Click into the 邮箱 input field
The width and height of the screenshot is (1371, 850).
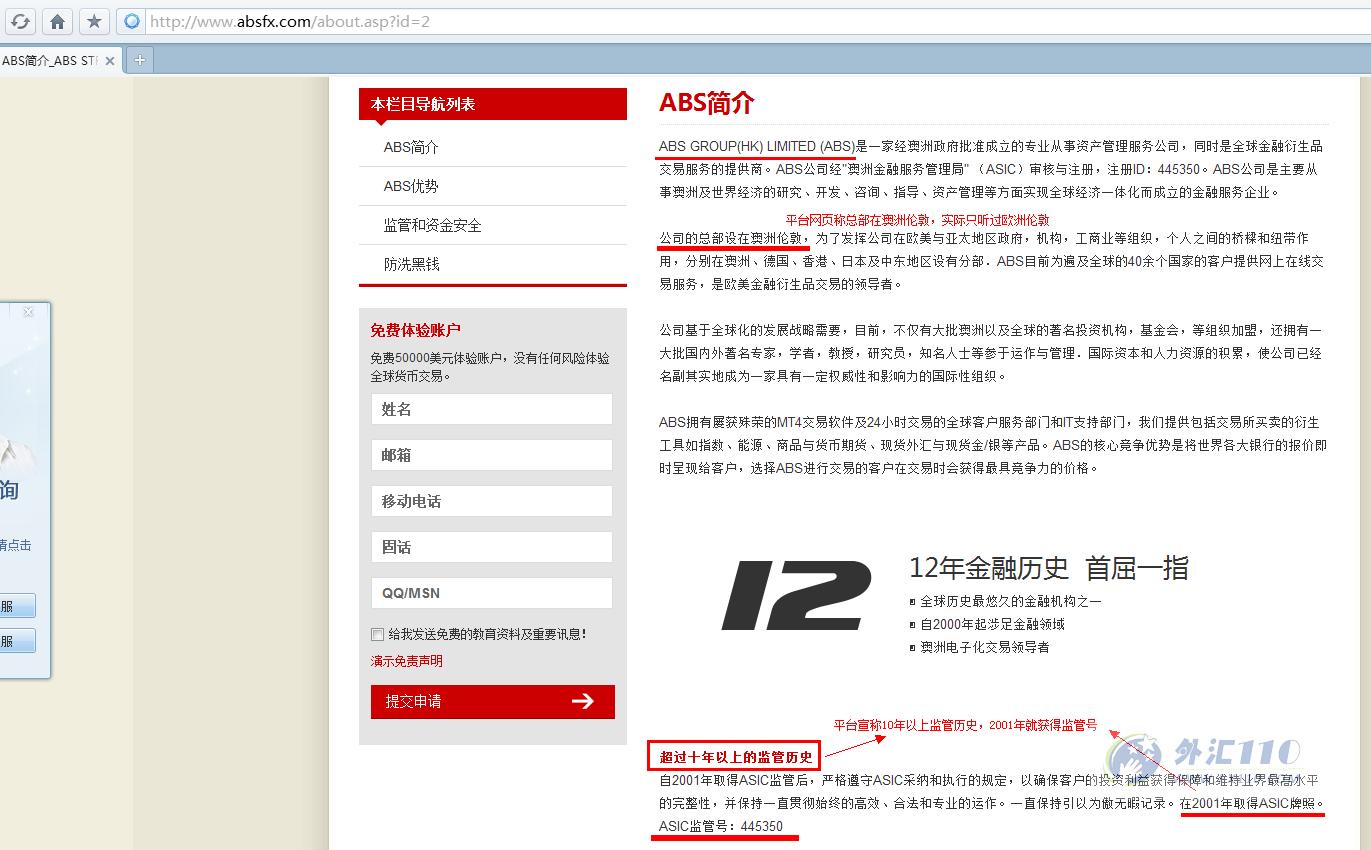491,455
